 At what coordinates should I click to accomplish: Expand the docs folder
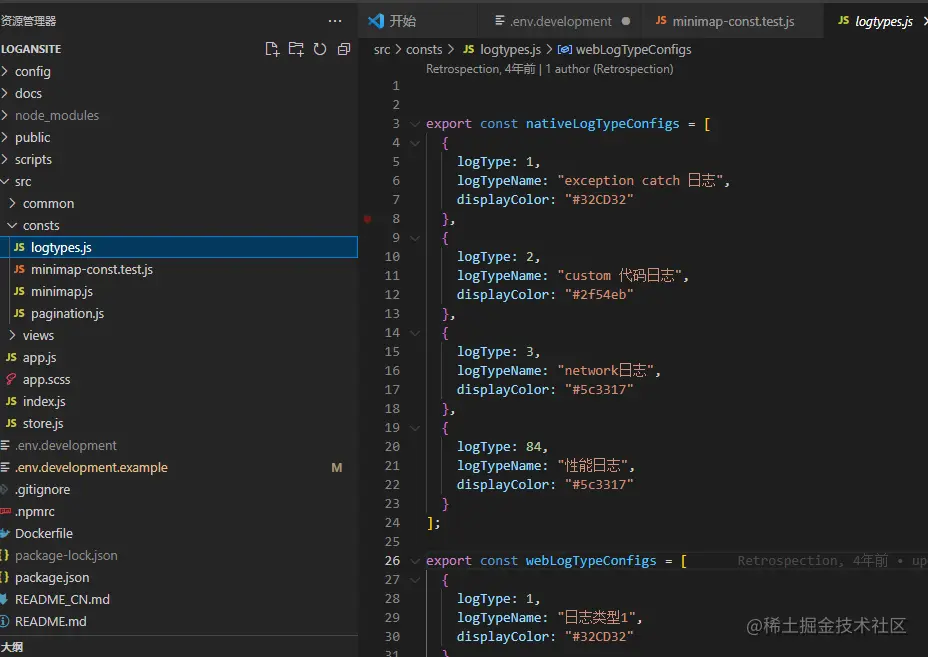click(x=5, y=93)
